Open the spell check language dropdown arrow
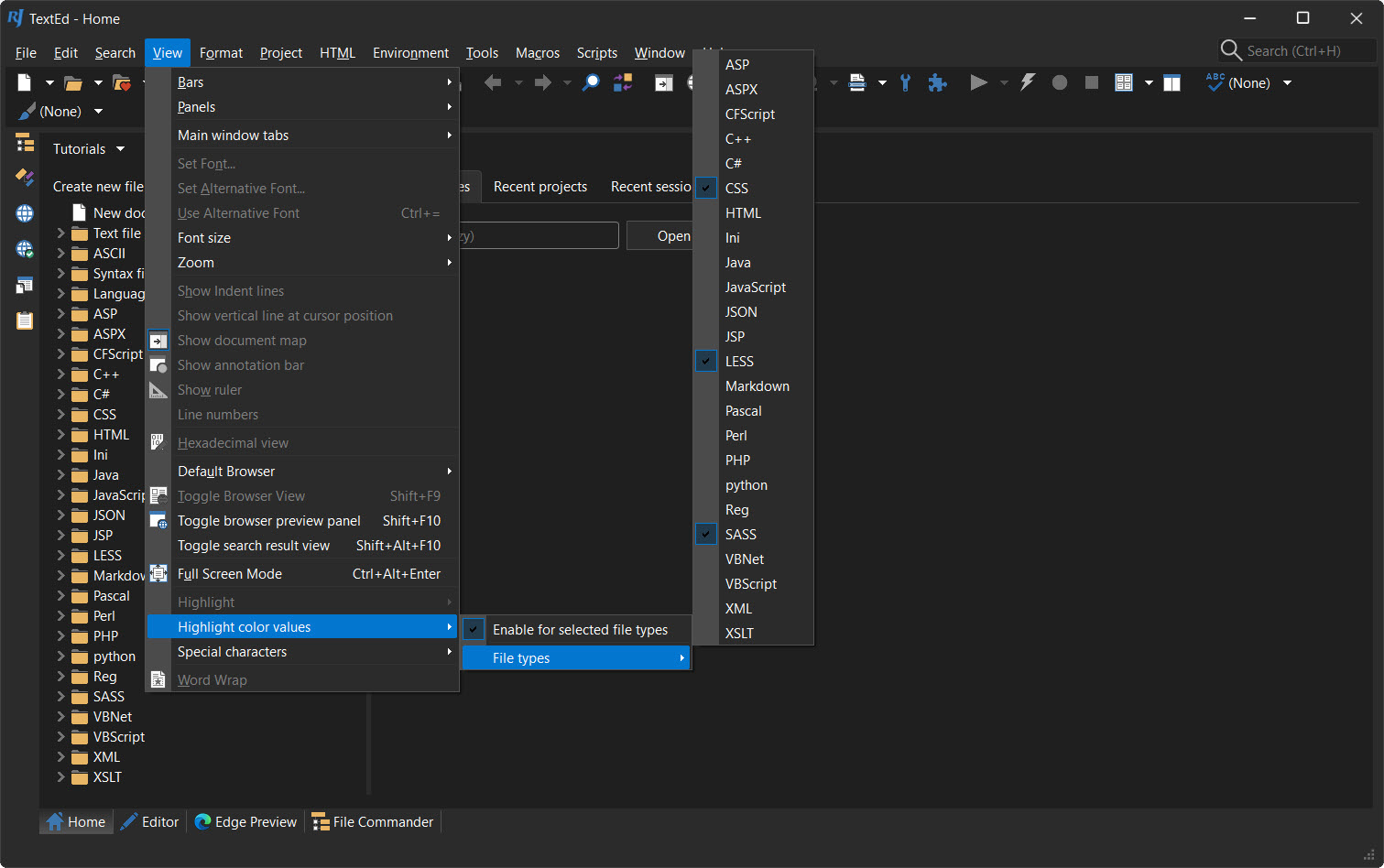 click(1287, 83)
